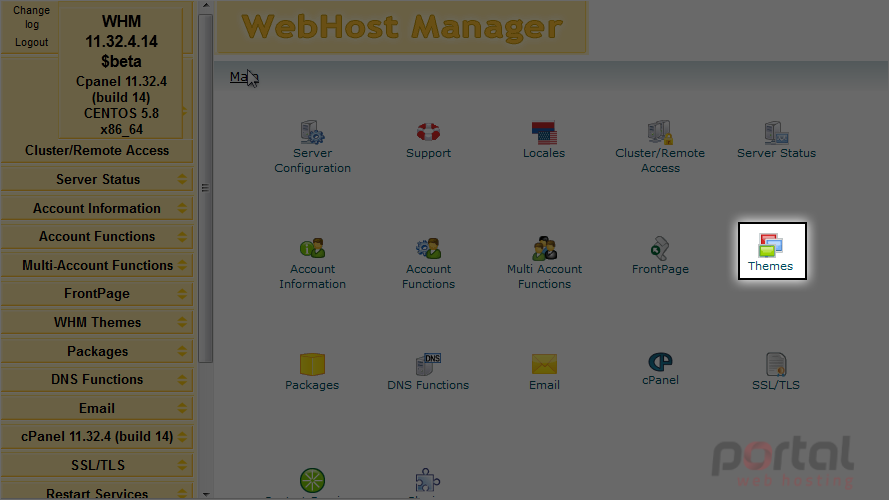Image resolution: width=889 pixels, height=500 pixels.
Task: Expand SSL/TLS sidebar arrows
Action: 182,465
